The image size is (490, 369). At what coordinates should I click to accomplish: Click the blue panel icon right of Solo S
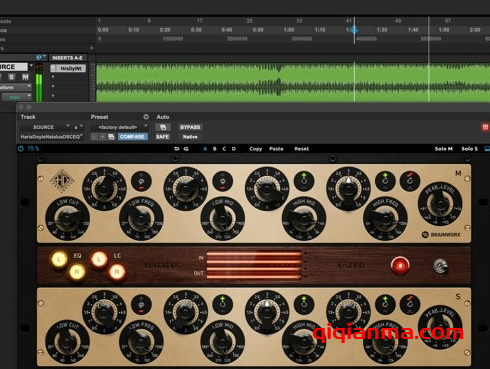pyautogui.click(x=487, y=149)
